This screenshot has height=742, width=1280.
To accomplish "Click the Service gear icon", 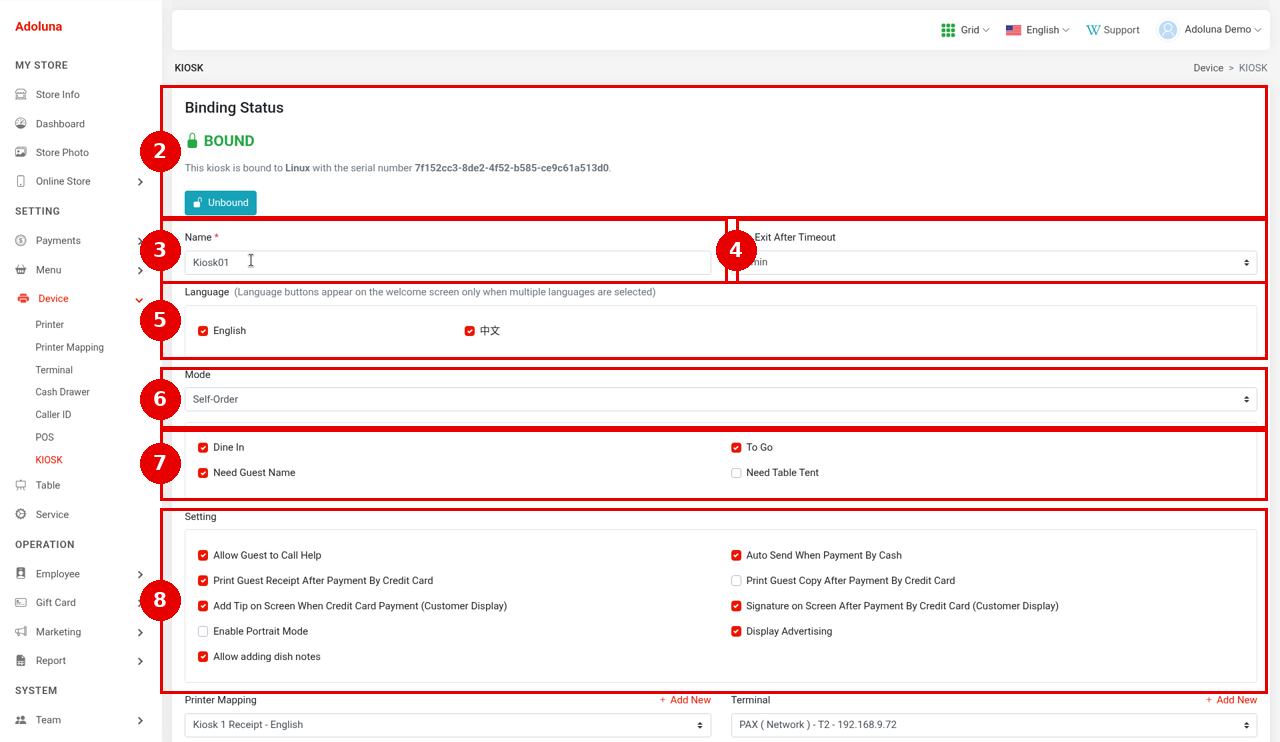I will coord(21,515).
